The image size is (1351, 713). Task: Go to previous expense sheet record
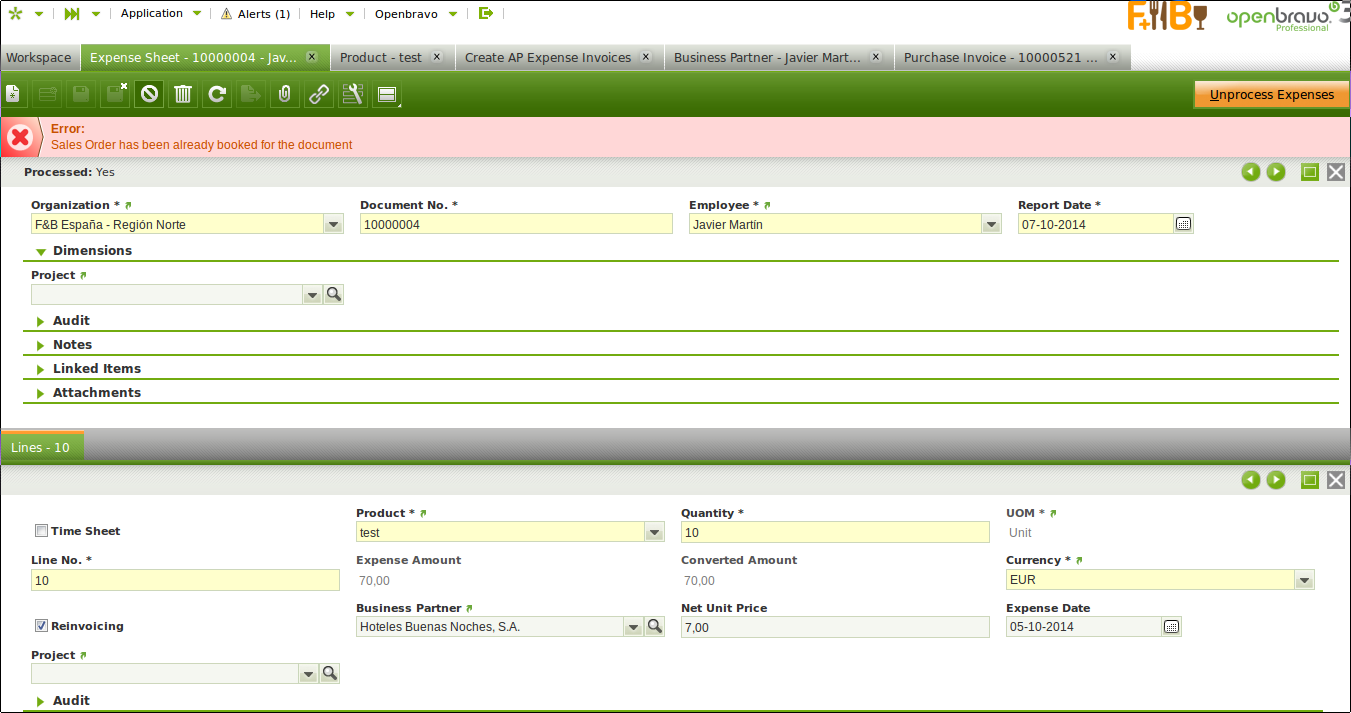click(1250, 172)
